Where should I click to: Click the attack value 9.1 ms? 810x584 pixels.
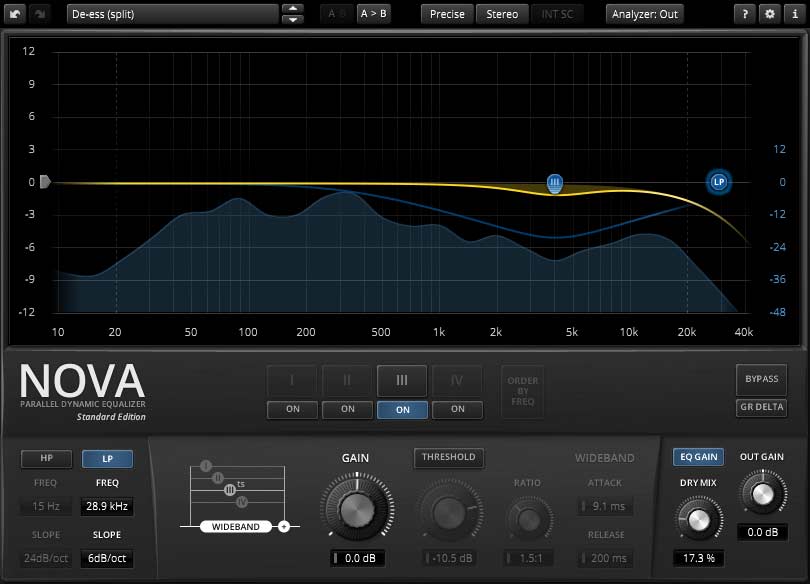coord(605,506)
